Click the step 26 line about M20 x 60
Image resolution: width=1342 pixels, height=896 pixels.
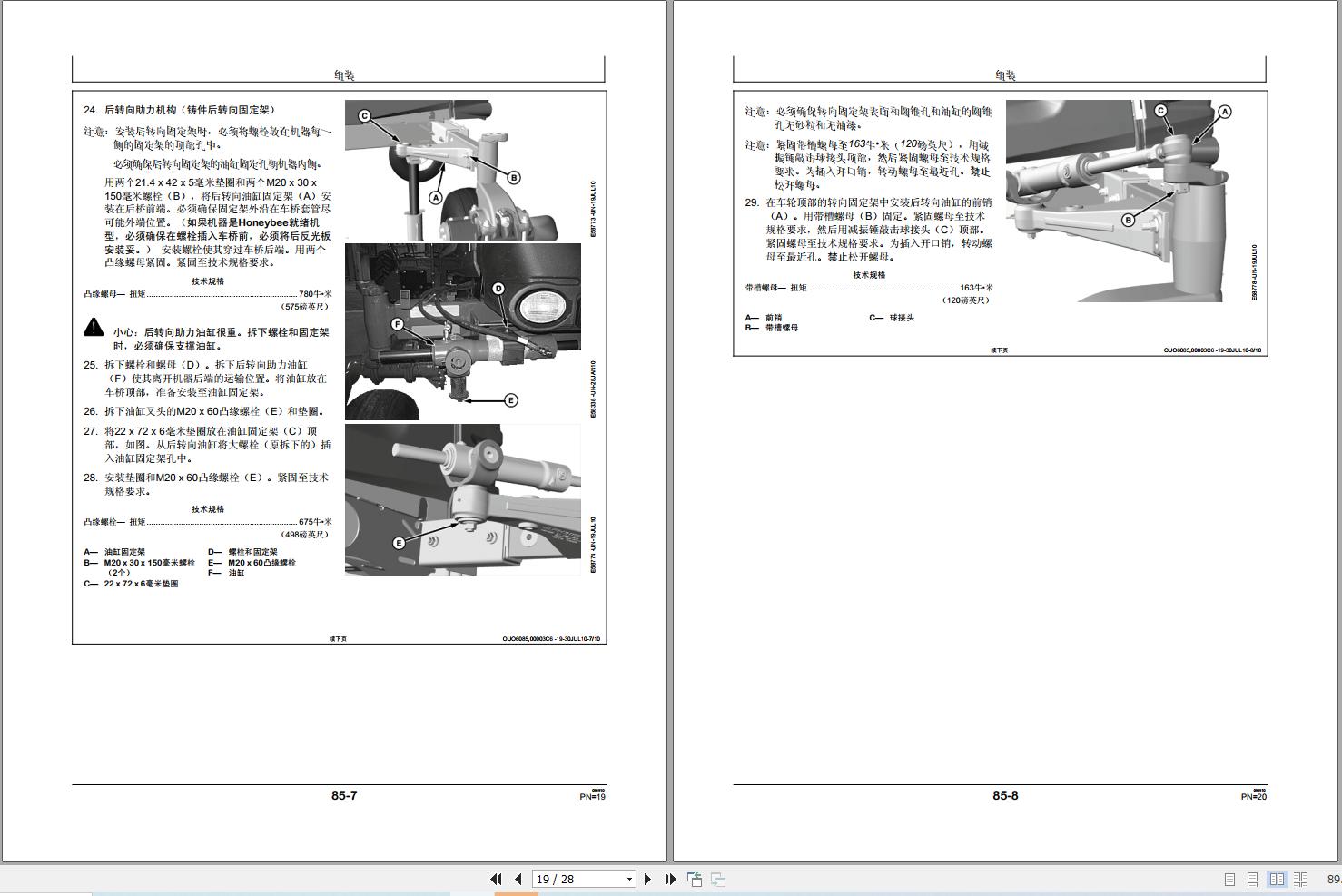click(204, 411)
